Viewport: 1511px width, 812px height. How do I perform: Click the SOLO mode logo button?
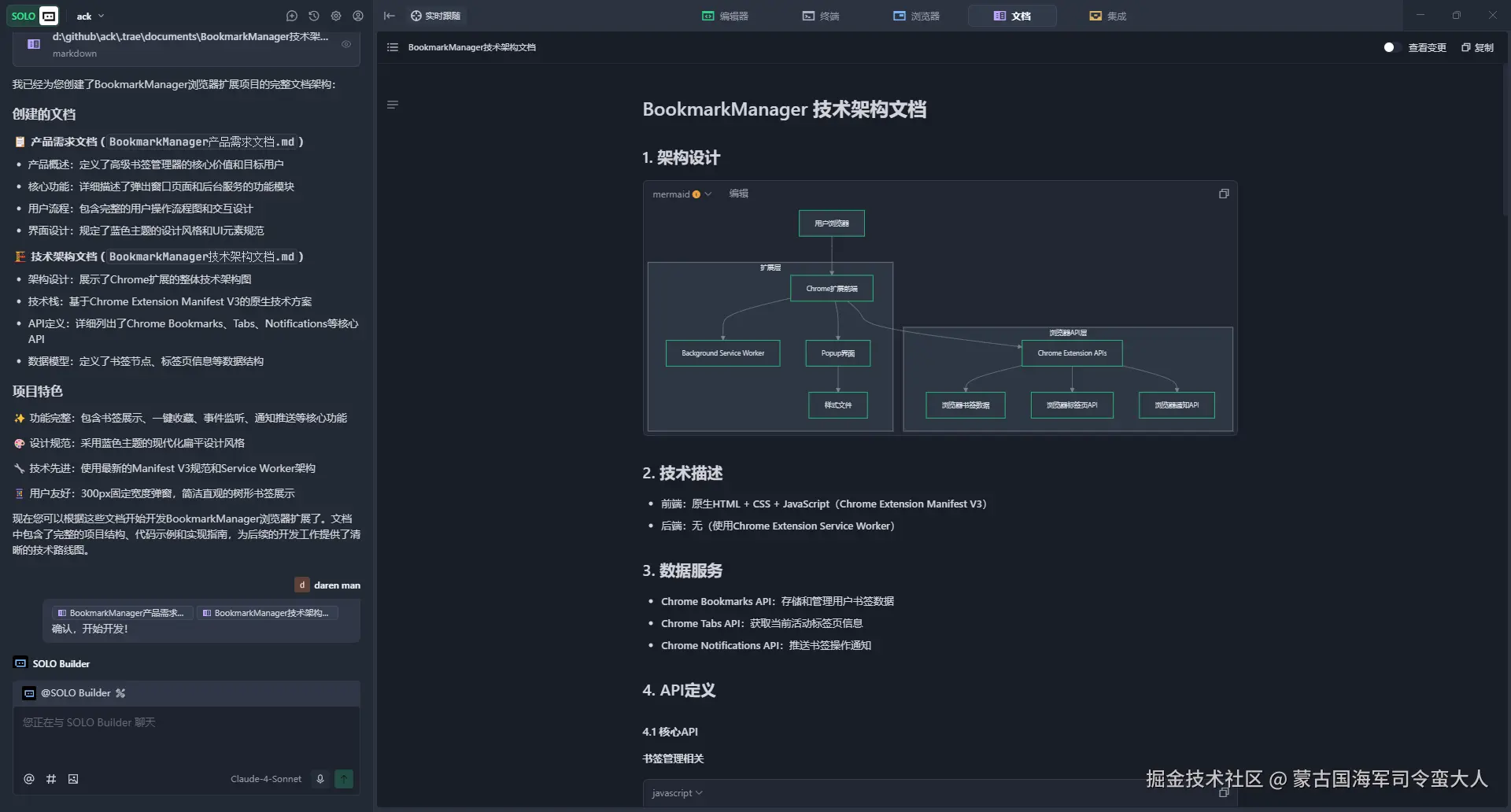click(34, 16)
